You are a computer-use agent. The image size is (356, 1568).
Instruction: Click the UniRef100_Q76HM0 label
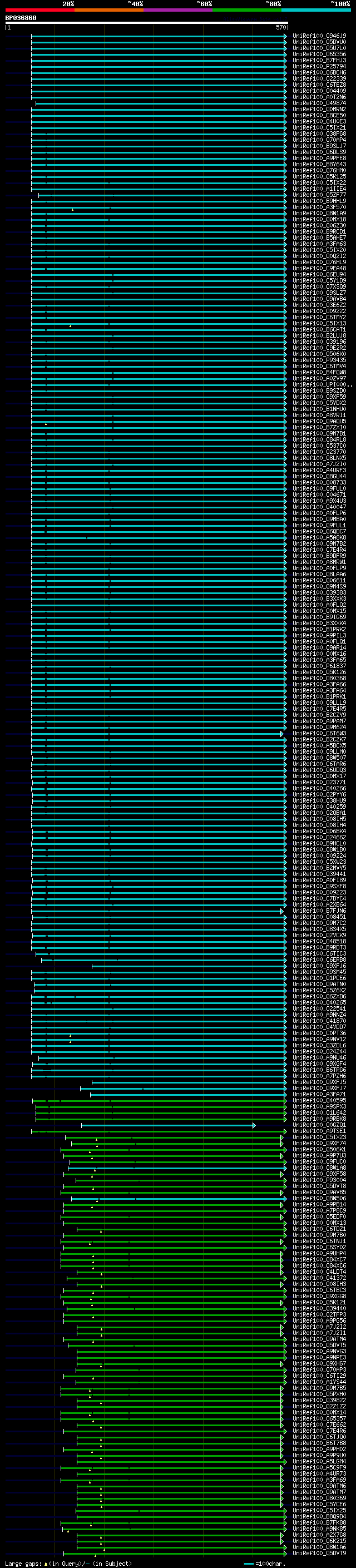coord(319,170)
